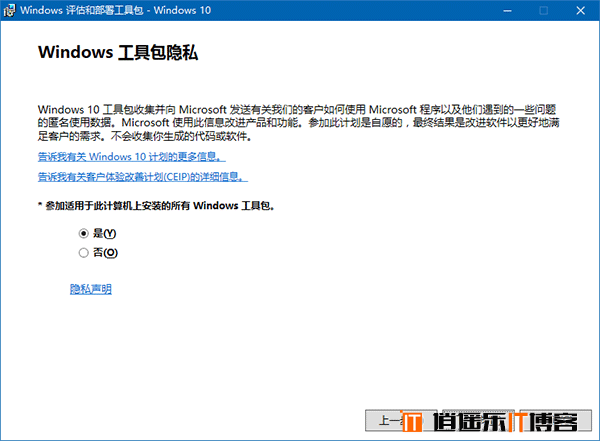This screenshot has width=600, height=441.
Task: Open the 隐私声明 link
Action: point(91,289)
